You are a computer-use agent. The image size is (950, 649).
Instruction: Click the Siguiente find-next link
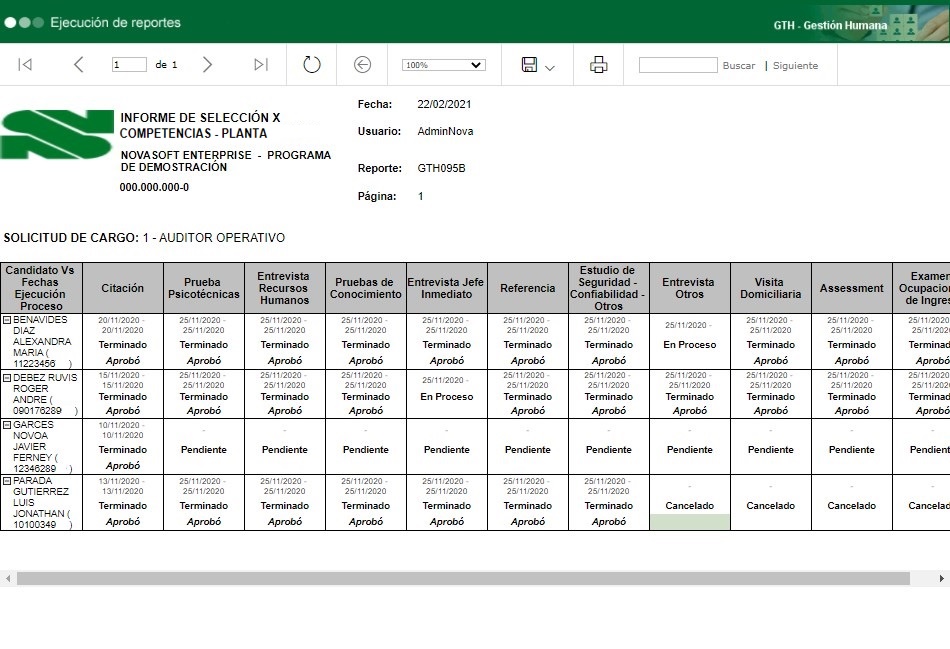795,66
